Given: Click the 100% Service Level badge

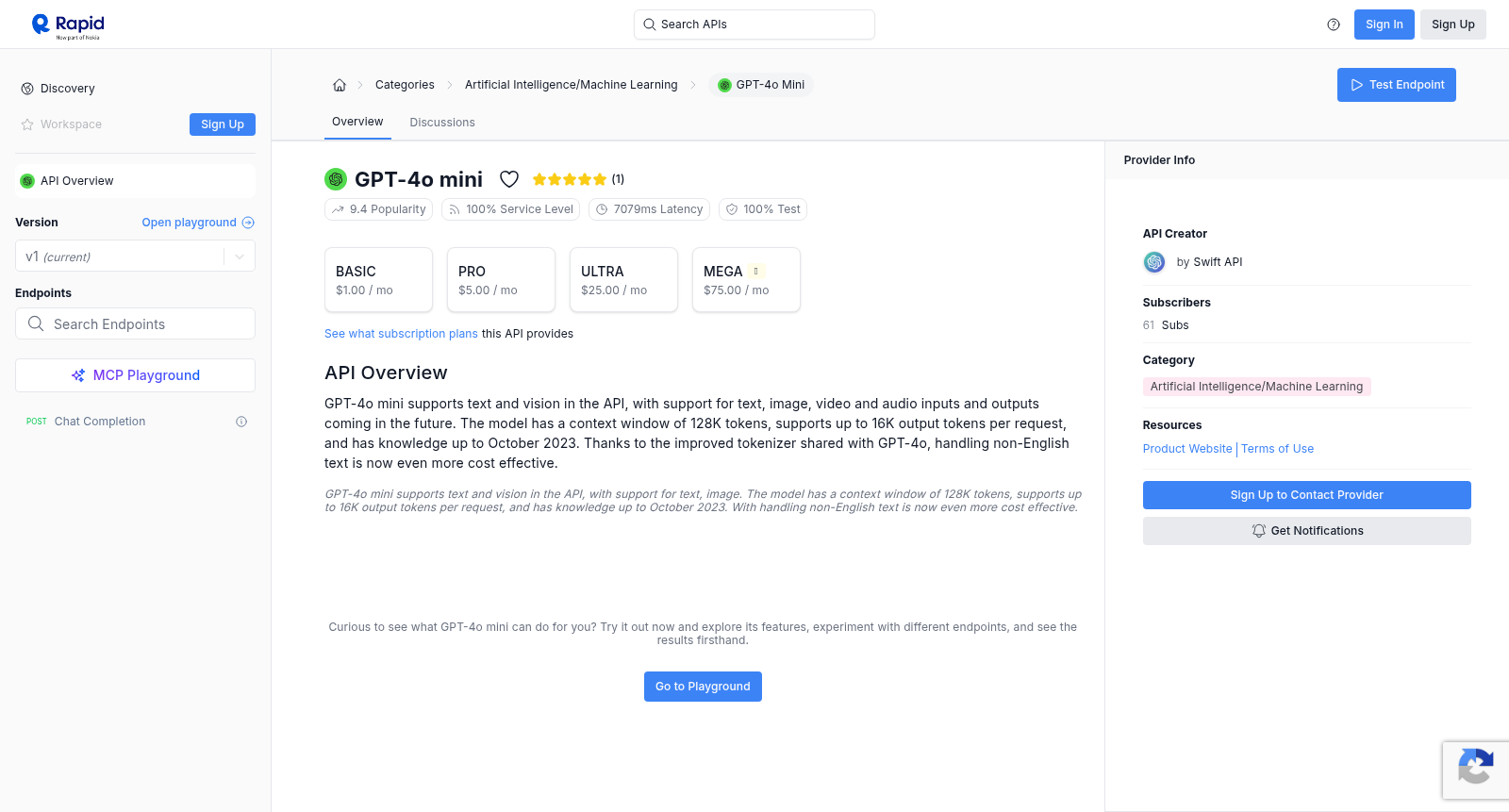Looking at the screenshot, I should (510, 209).
